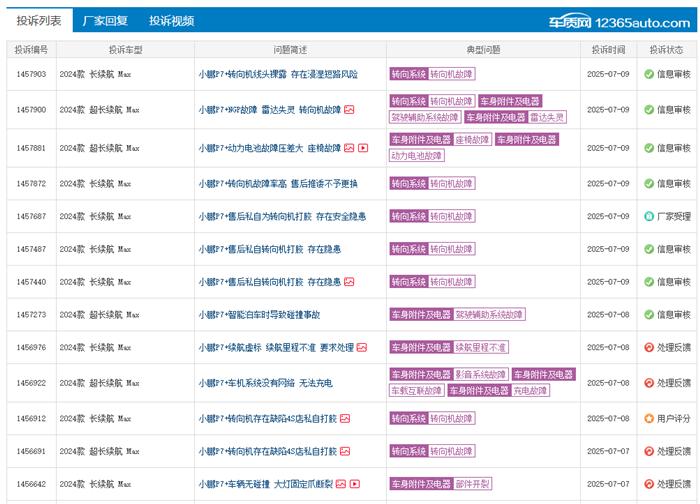The height and width of the screenshot is (504, 700).
Task: Click the 投诉状态 column header
Action: pos(667,50)
